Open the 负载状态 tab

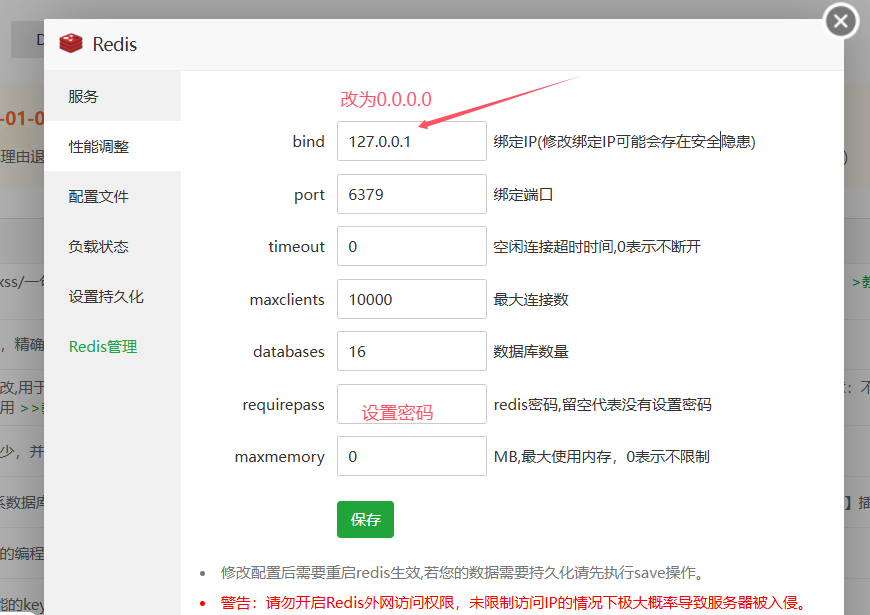(113, 246)
